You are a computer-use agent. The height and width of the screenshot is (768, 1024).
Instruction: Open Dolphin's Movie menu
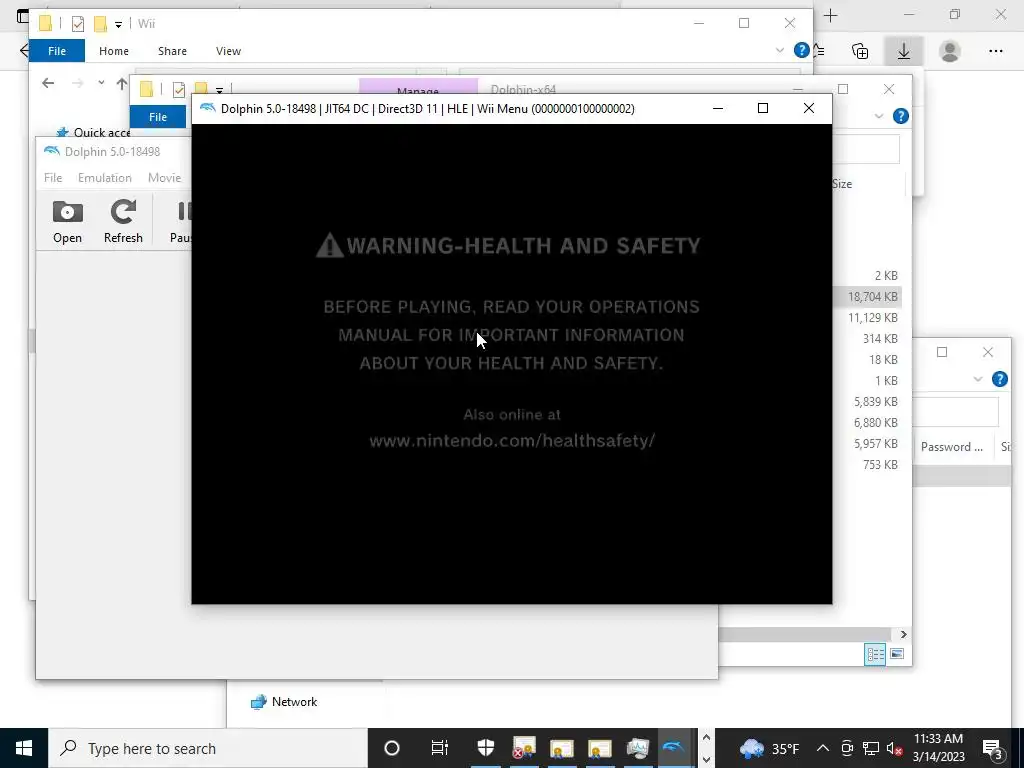click(x=165, y=178)
